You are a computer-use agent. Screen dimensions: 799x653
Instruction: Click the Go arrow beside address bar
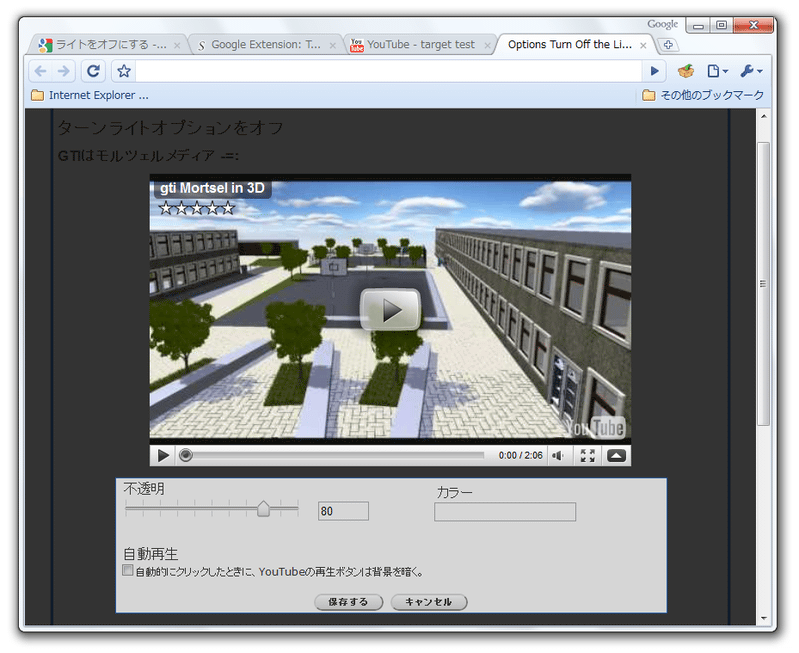(x=655, y=71)
